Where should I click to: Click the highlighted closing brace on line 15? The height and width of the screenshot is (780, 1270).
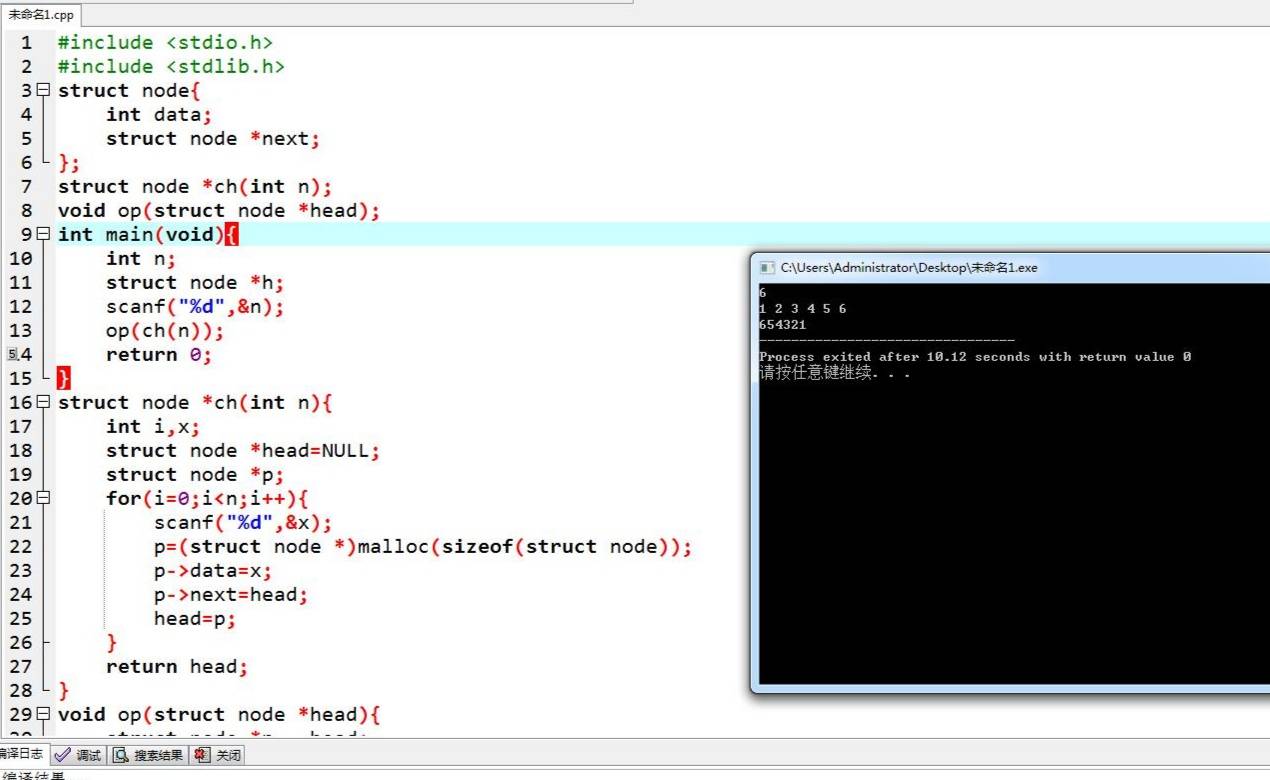click(x=64, y=378)
